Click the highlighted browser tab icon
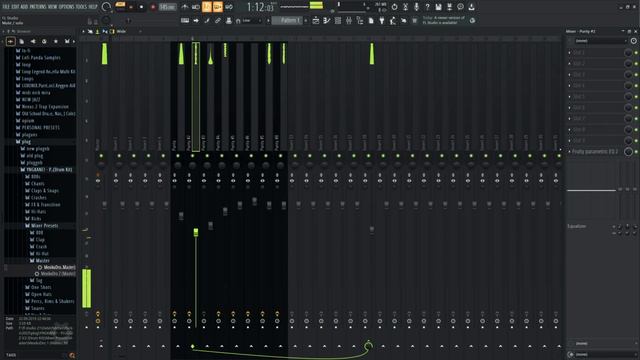This screenshot has width=640, height=360. (x=11, y=41)
